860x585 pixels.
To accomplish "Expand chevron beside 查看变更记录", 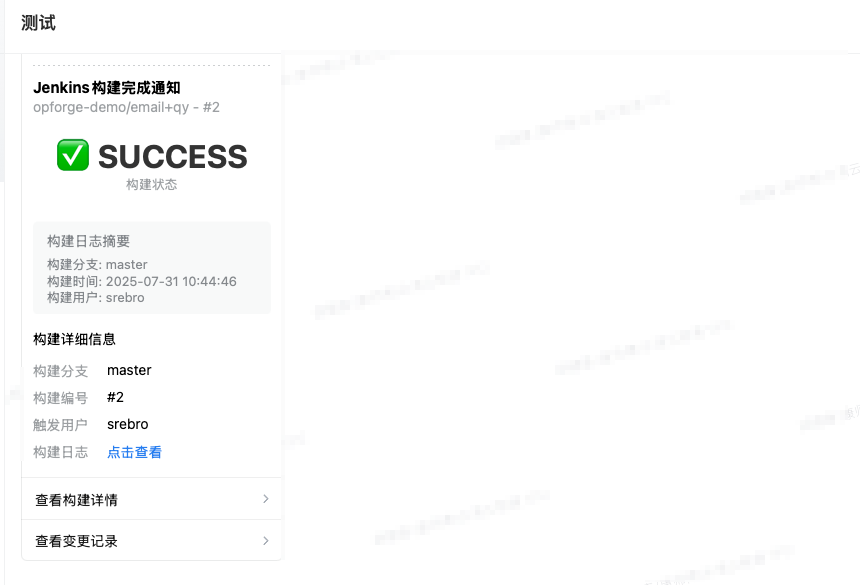I will click(x=266, y=541).
